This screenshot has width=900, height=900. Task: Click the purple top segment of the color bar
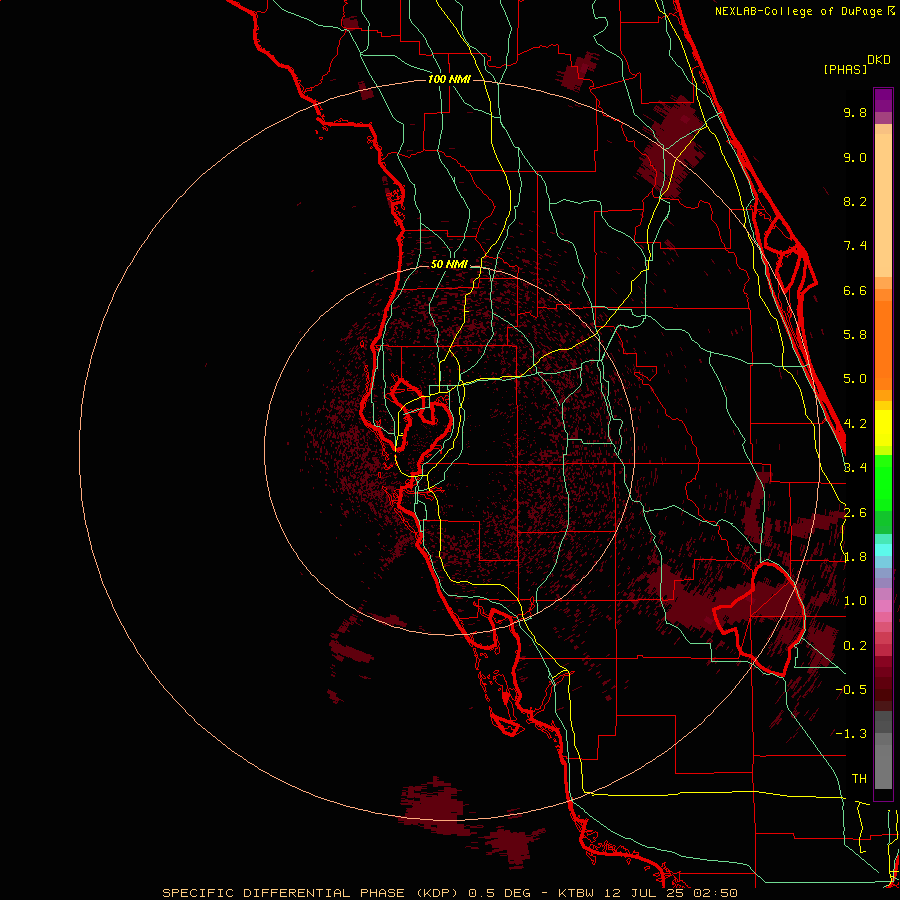pos(883,100)
